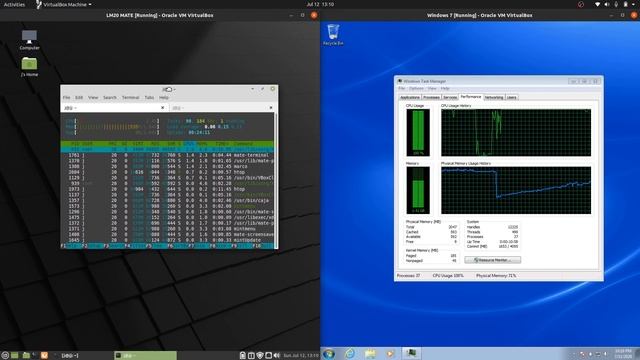Select Task Manager icon in Windows taskbar
Image resolution: width=640 pixels, height=360 pixels.
[411, 353]
